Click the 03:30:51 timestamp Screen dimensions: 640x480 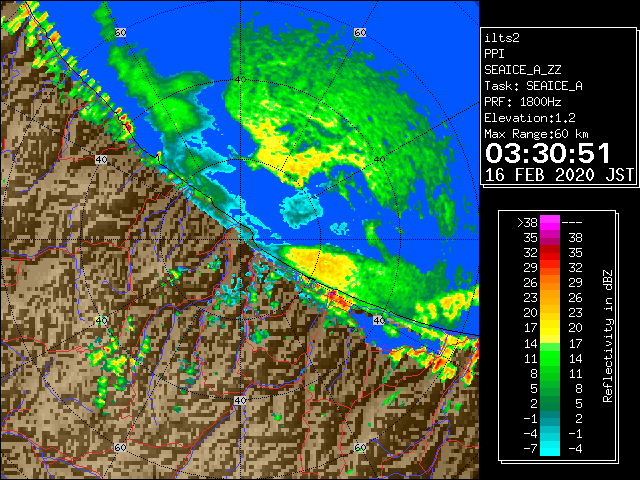click(548, 153)
